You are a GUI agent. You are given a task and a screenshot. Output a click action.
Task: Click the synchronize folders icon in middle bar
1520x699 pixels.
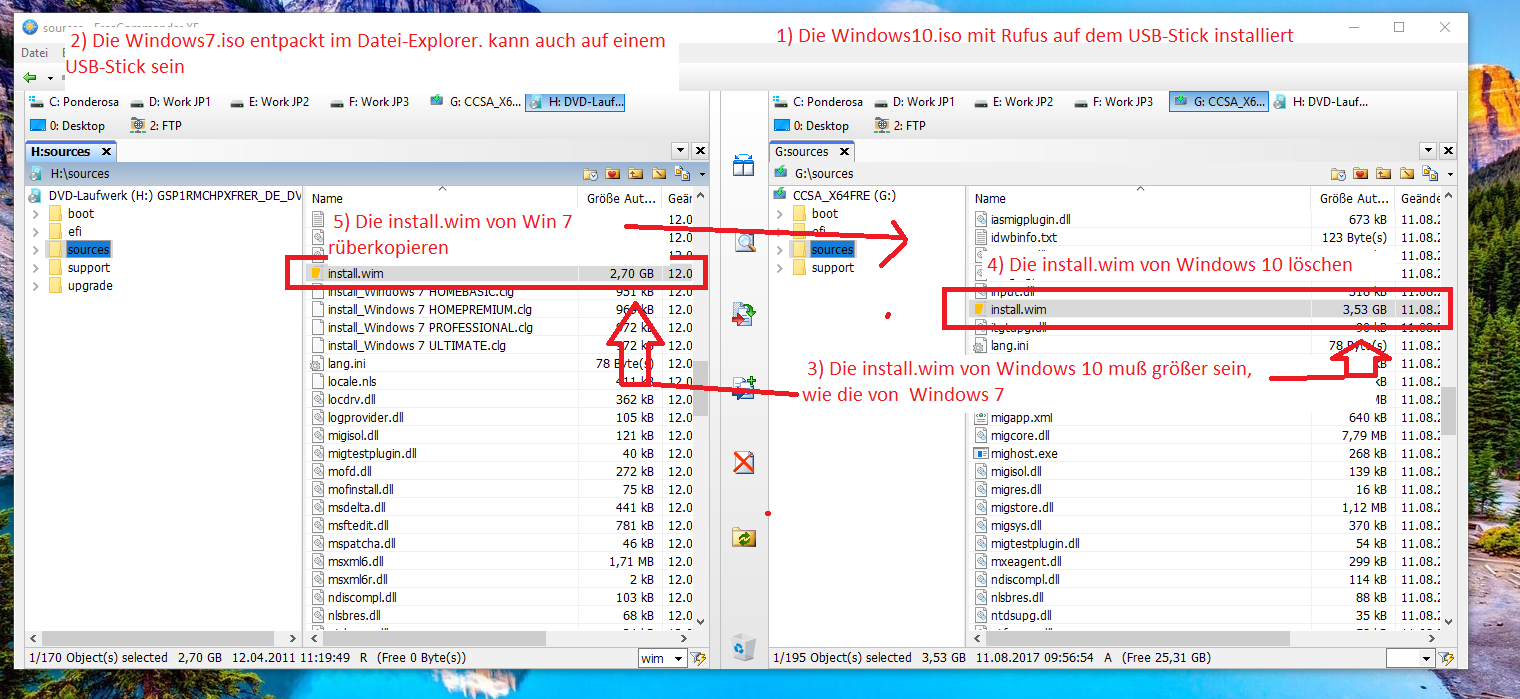[x=744, y=537]
